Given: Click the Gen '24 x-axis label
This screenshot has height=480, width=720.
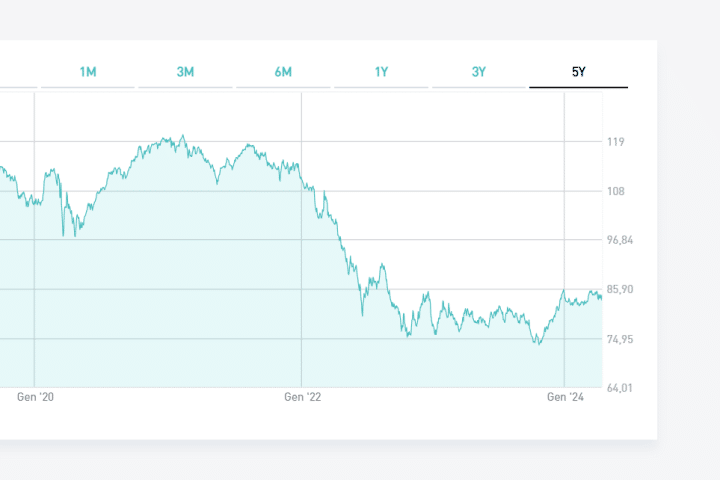Looking at the screenshot, I should pos(565,397).
